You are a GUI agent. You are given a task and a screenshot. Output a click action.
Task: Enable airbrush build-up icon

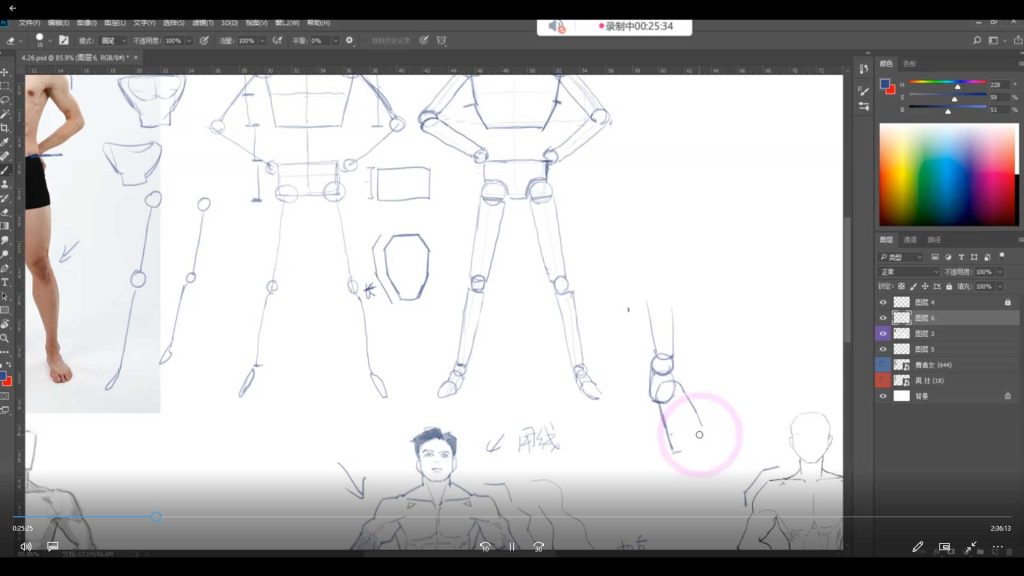pos(278,40)
